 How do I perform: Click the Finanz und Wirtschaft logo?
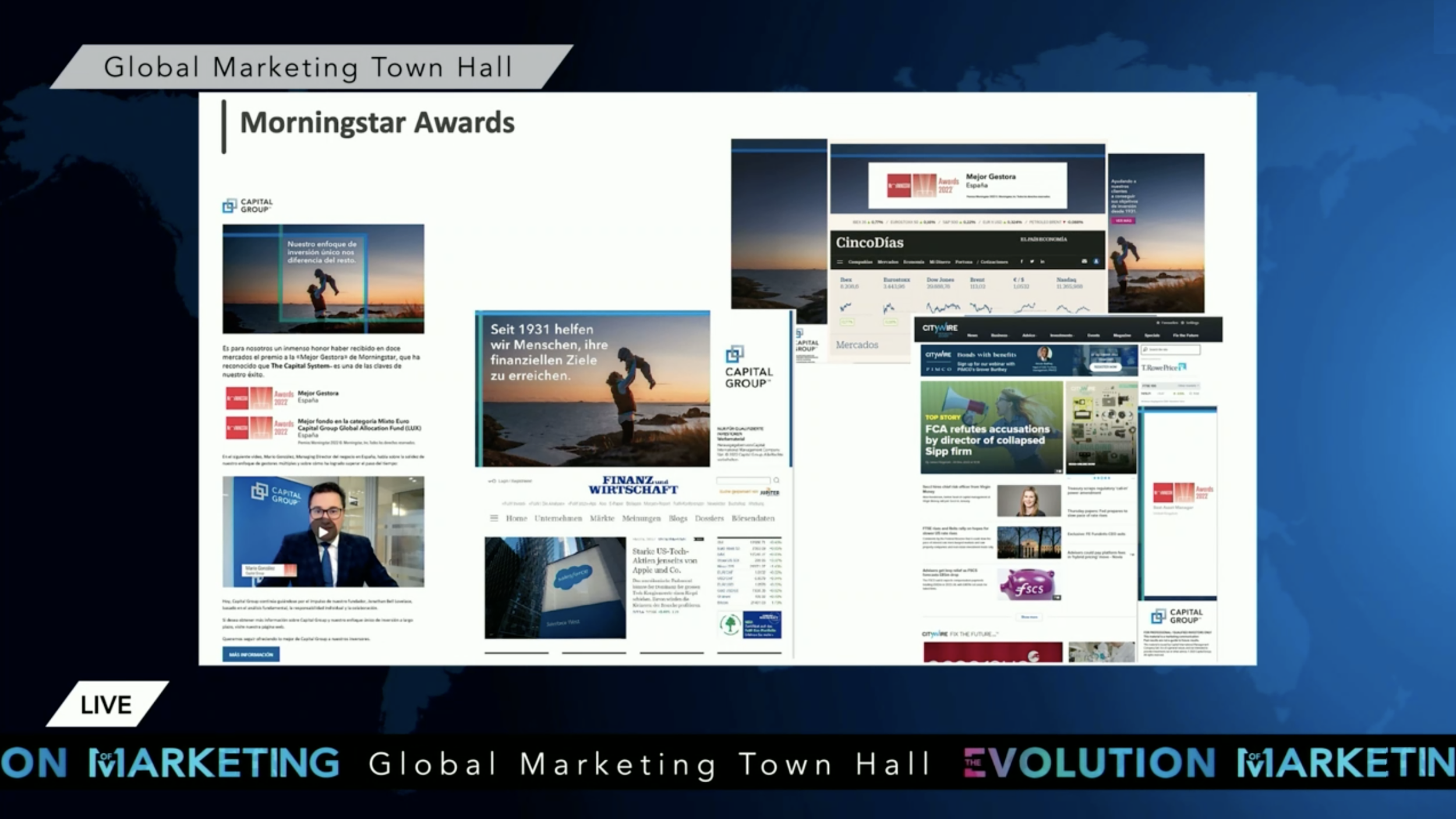tap(632, 485)
